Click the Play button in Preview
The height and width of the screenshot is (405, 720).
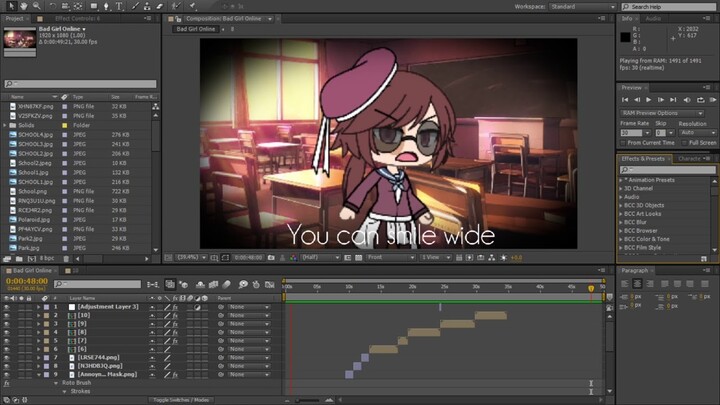(x=648, y=100)
